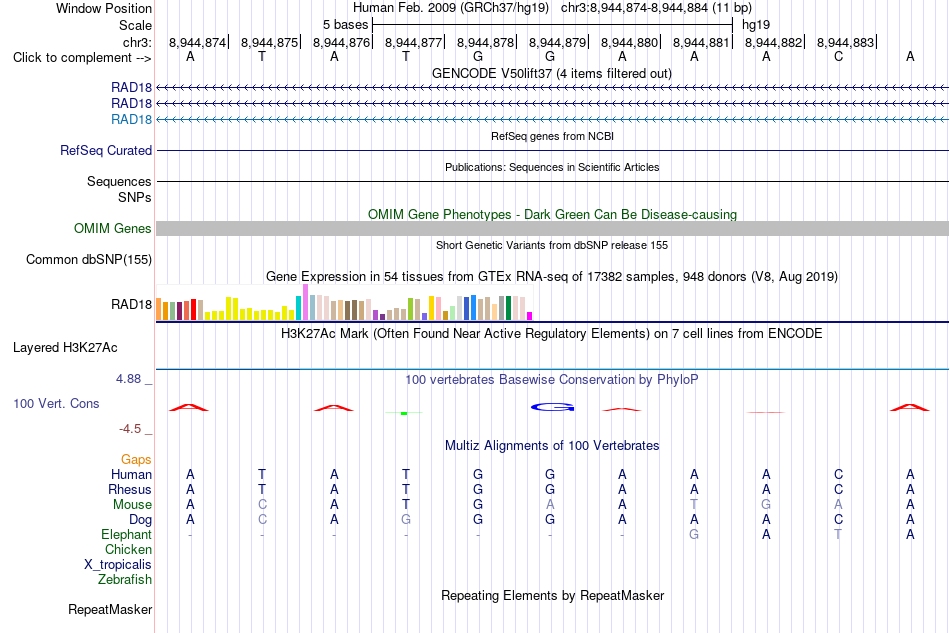Click the Elephant alignment row label
The width and height of the screenshot is (950, 633).
click(126, 534)
